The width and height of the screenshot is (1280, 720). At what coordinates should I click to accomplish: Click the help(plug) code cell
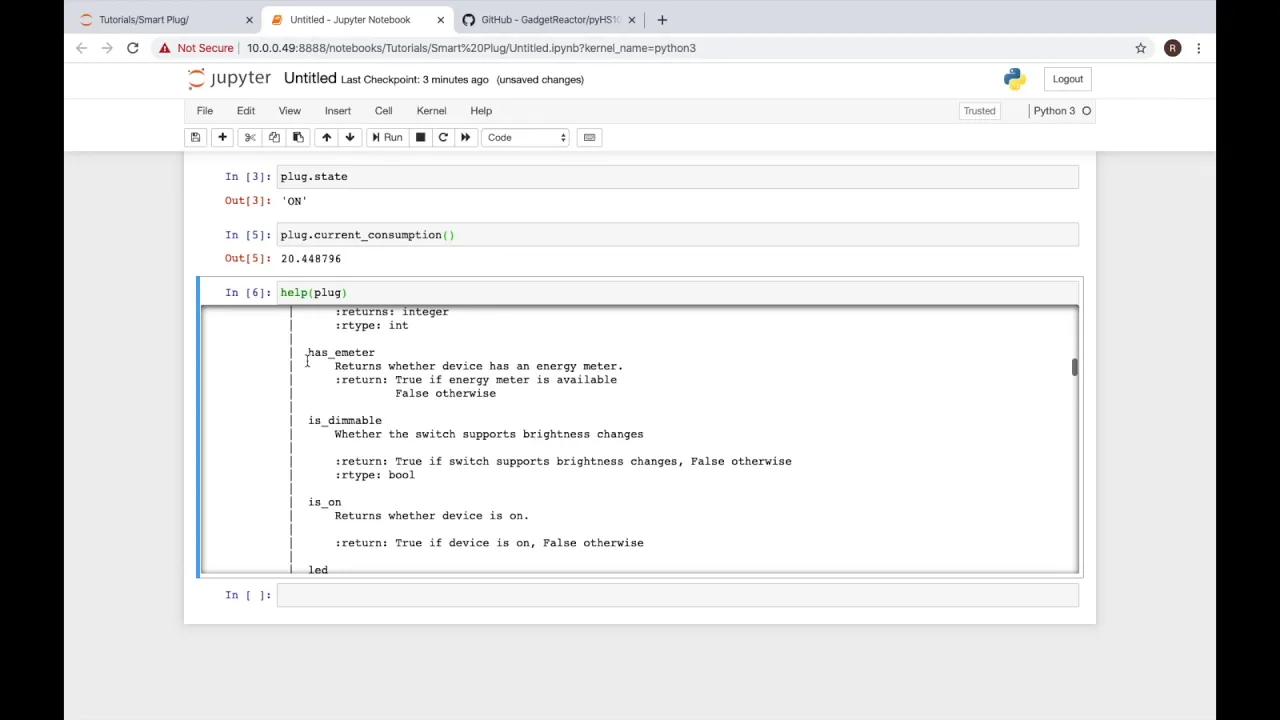point(678,293)
